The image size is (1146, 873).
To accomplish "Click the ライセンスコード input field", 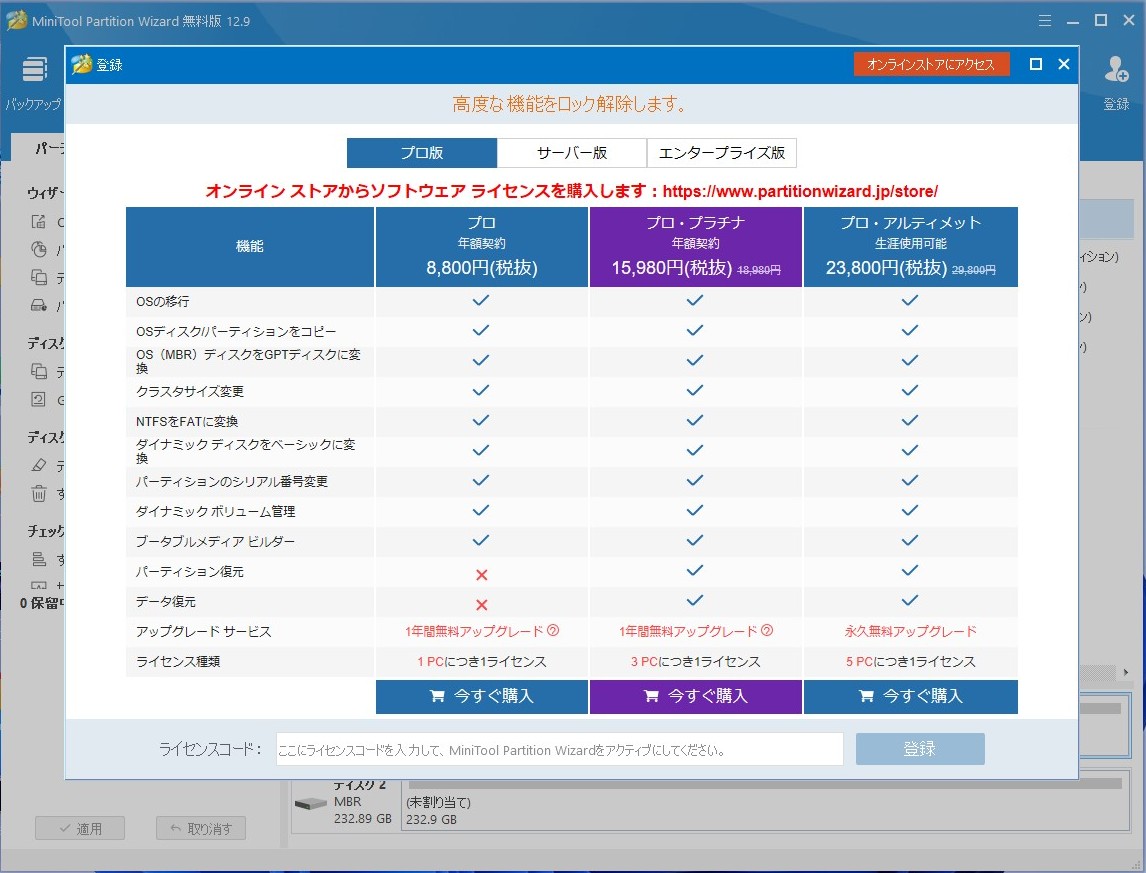I will pos(560,749).
